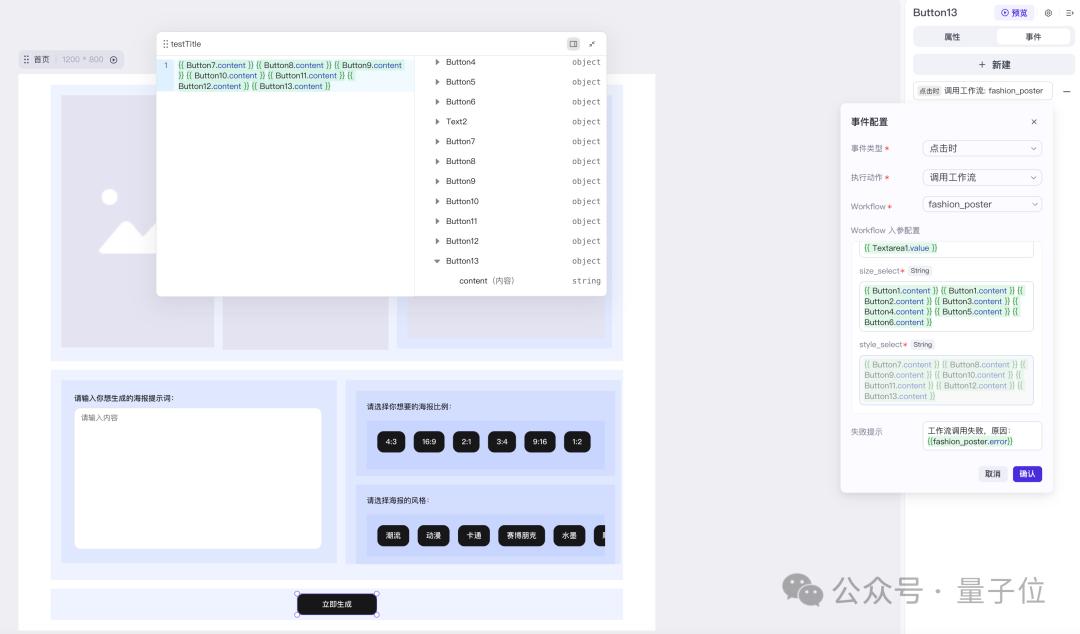Pick the 赛博朋克 style option

click(520, 536)
